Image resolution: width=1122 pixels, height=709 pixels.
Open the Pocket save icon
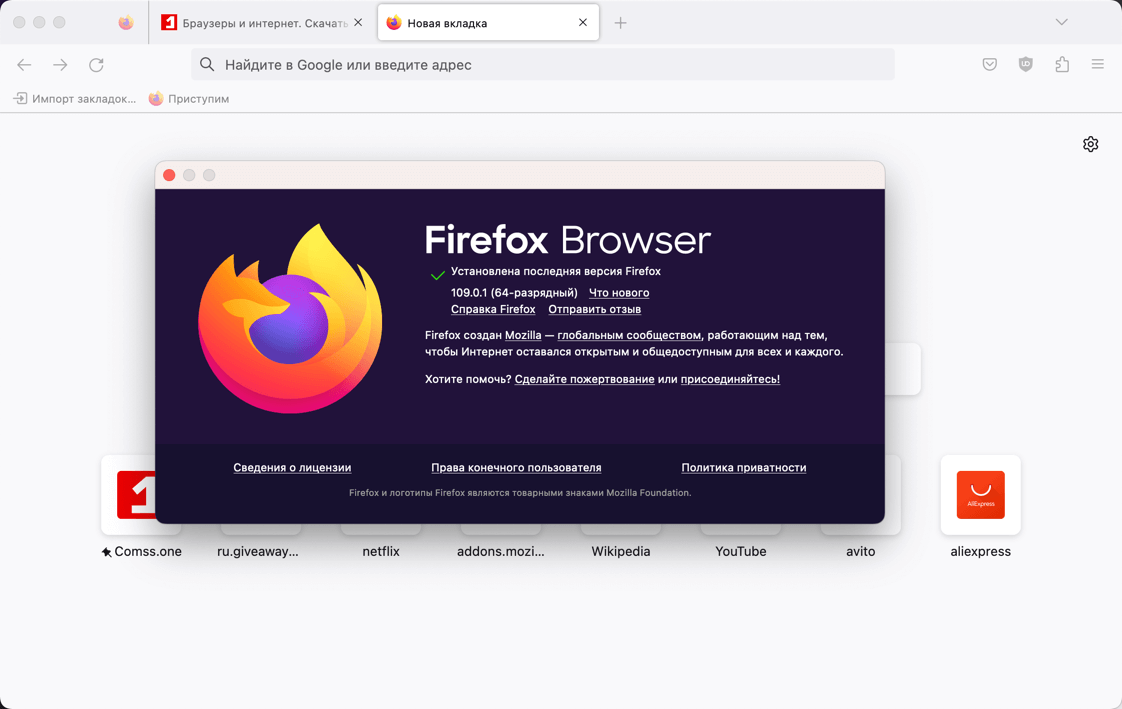(990, 64)
